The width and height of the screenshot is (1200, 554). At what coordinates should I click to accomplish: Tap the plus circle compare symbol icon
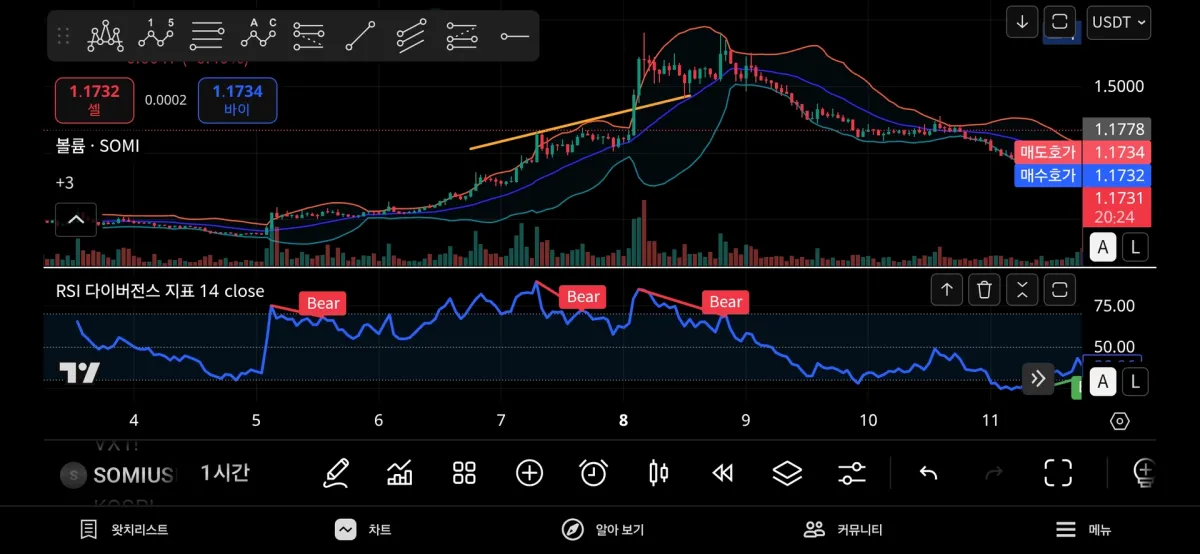tap(529, 473)
